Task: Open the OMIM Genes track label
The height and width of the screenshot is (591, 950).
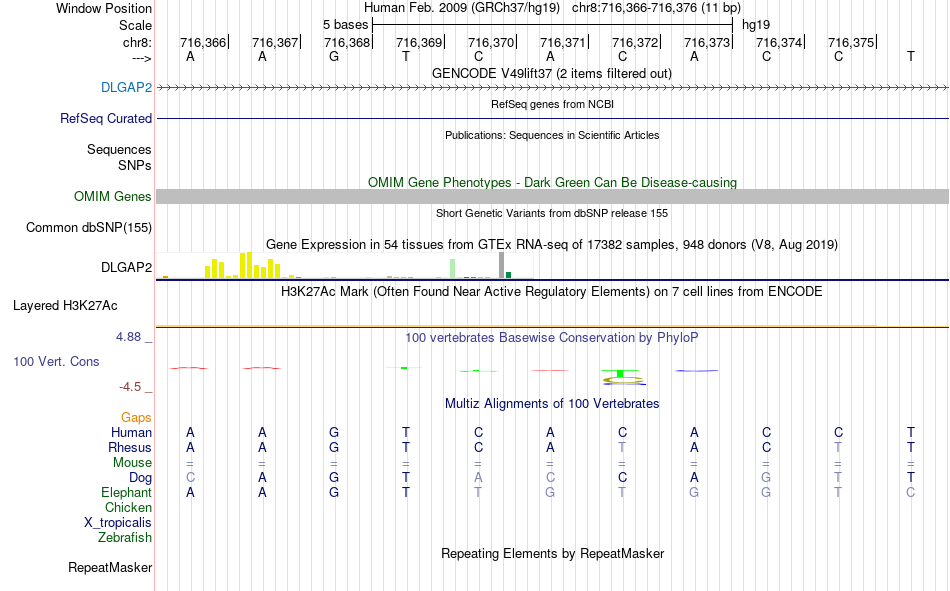Action: [112, 196]
